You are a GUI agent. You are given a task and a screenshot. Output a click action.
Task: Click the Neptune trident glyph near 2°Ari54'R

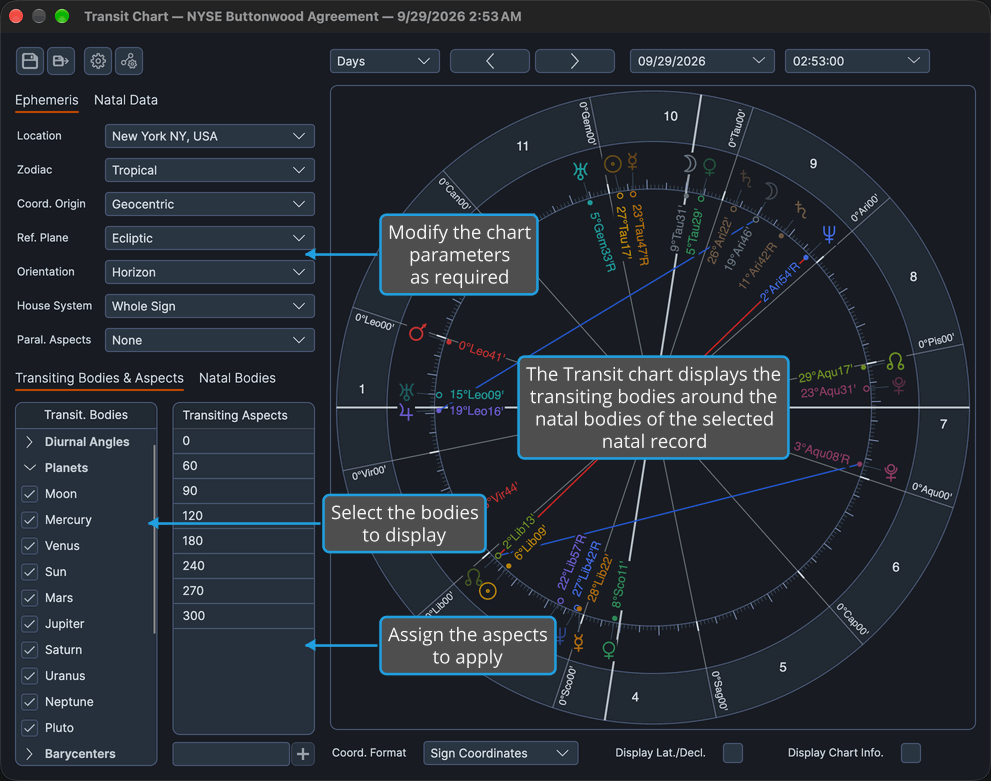[829, 234]
